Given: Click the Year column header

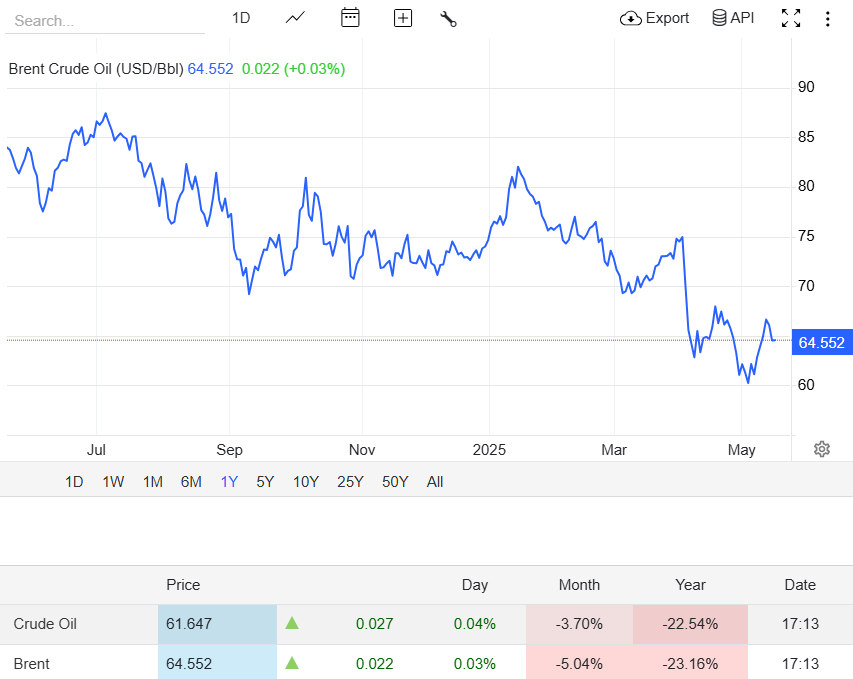Looking at the screenshot, I should (x=690, y=585).
